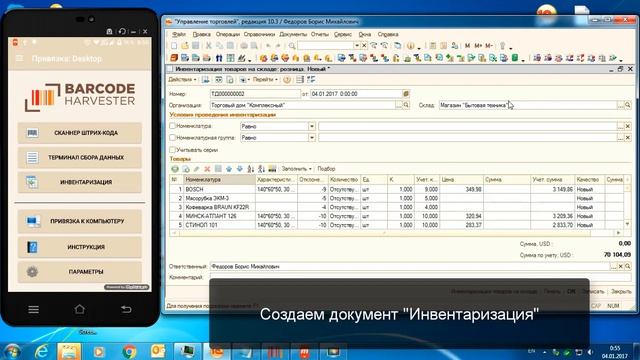Open the Отчеты menu
This screenshot has height=360, width=640.
click(x=320, y=34)
